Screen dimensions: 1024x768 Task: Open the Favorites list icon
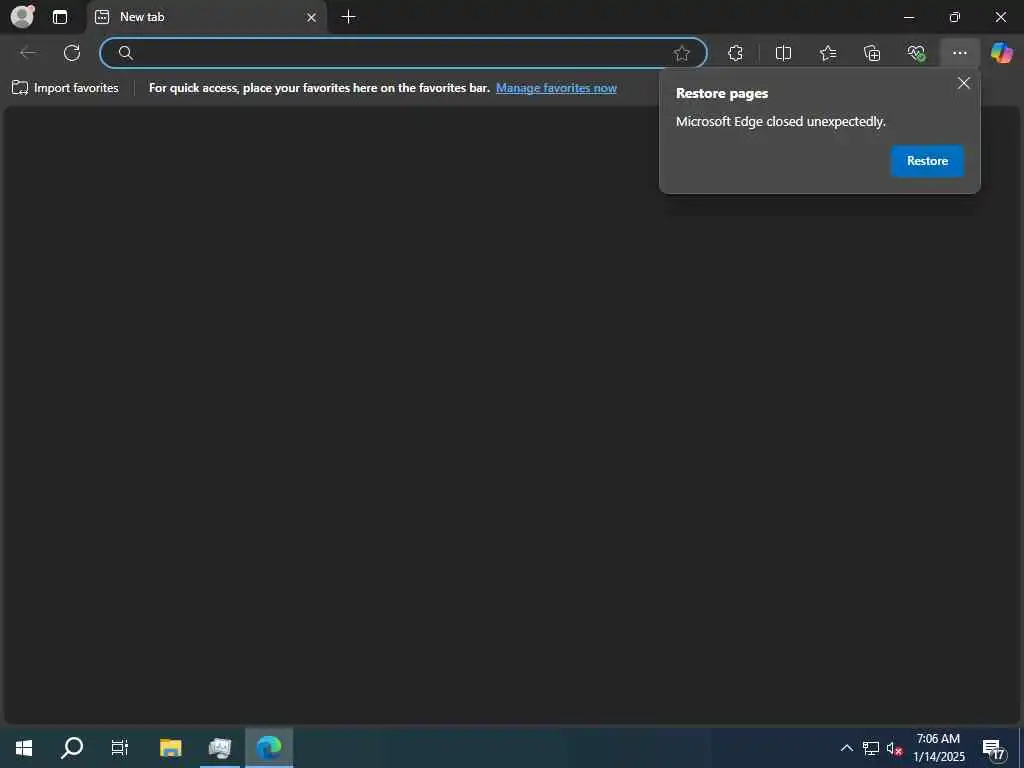(828, 53)
